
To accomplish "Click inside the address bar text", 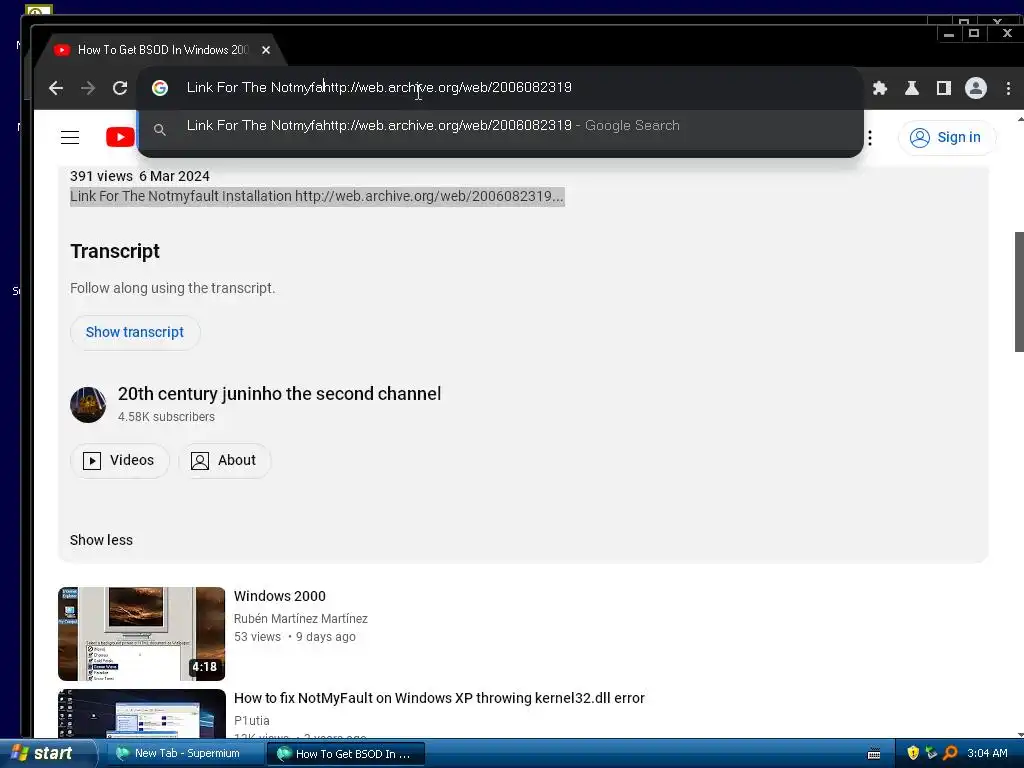I will pyautogui.click(x=379, y=88).
